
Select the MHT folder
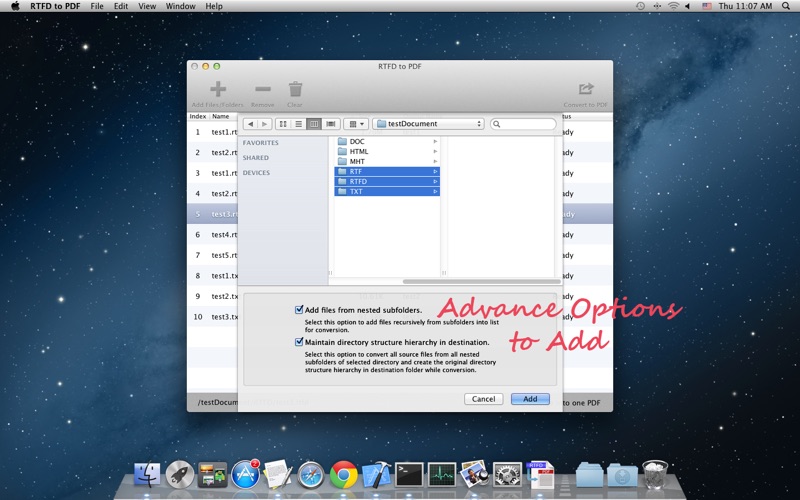[387, 161]
